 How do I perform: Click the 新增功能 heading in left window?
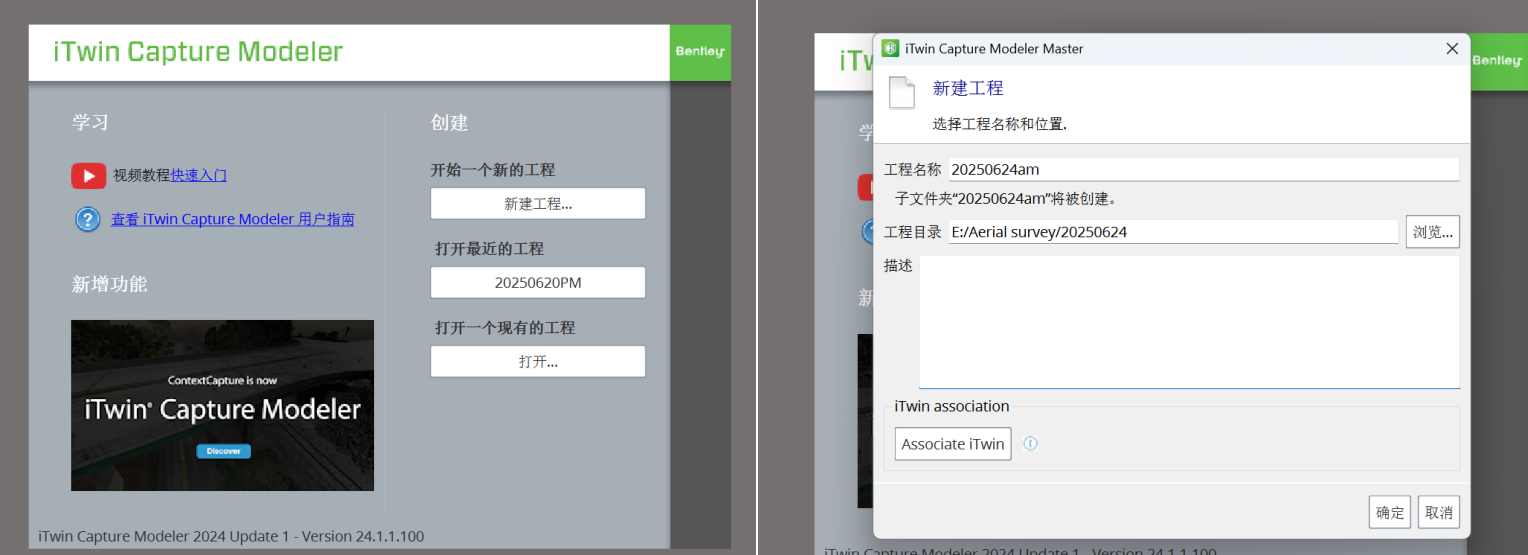(109, 284)
